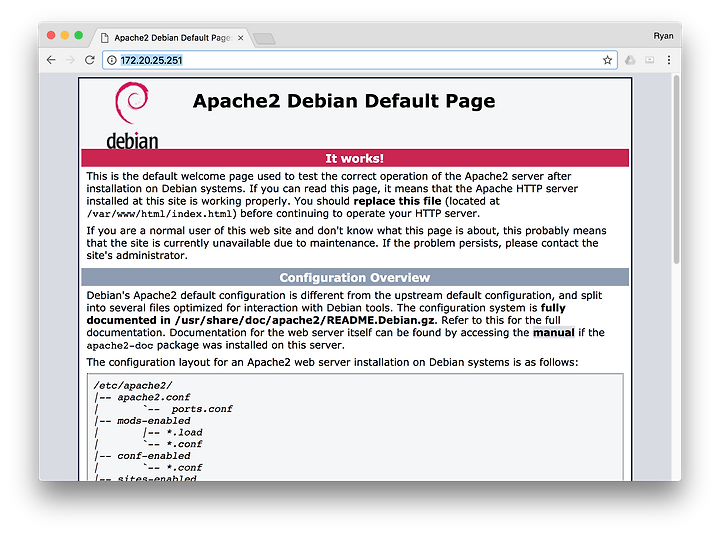Click the /etc/apache2/ line in the tree

(133, 385)
